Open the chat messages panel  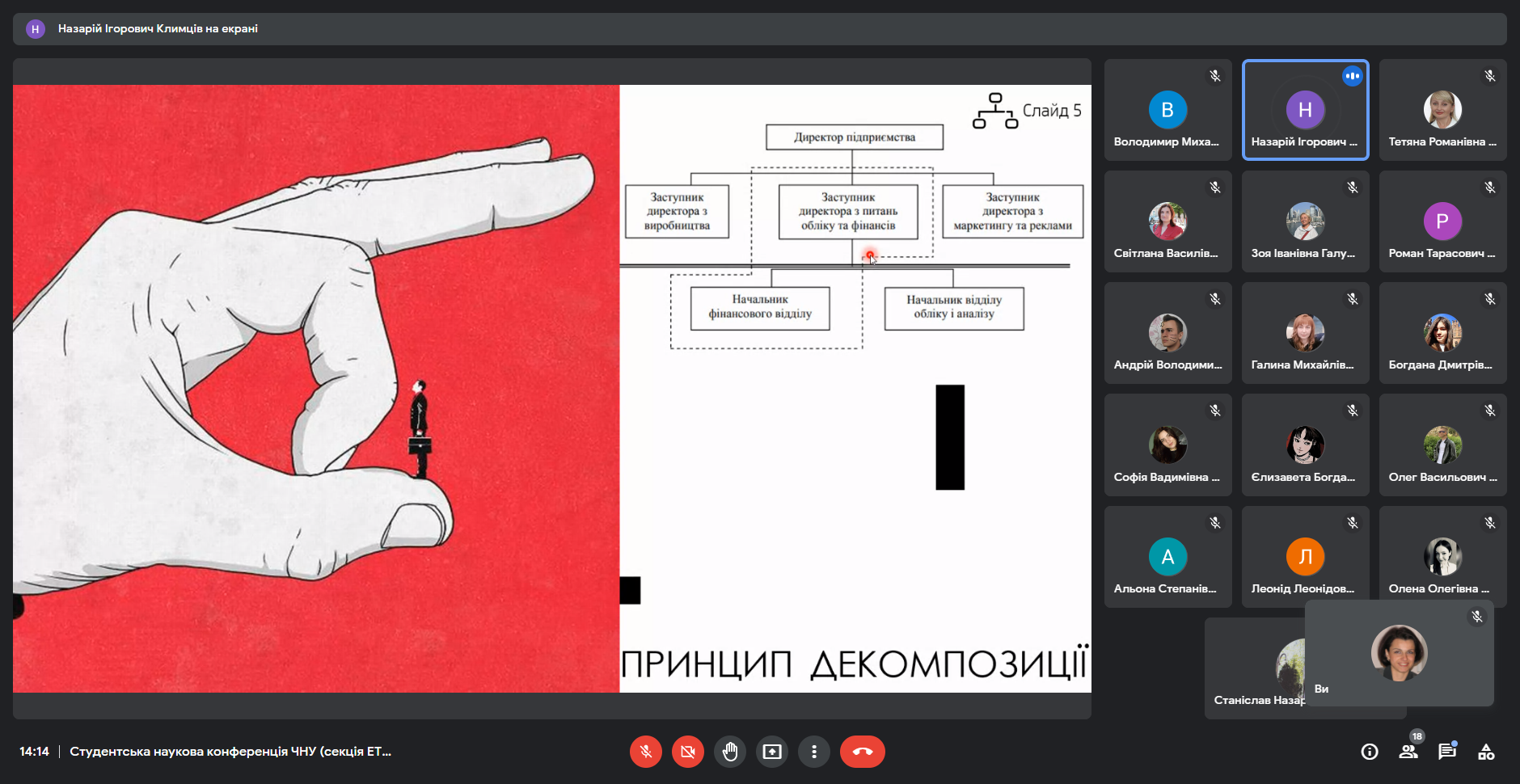click(1446, 752)
